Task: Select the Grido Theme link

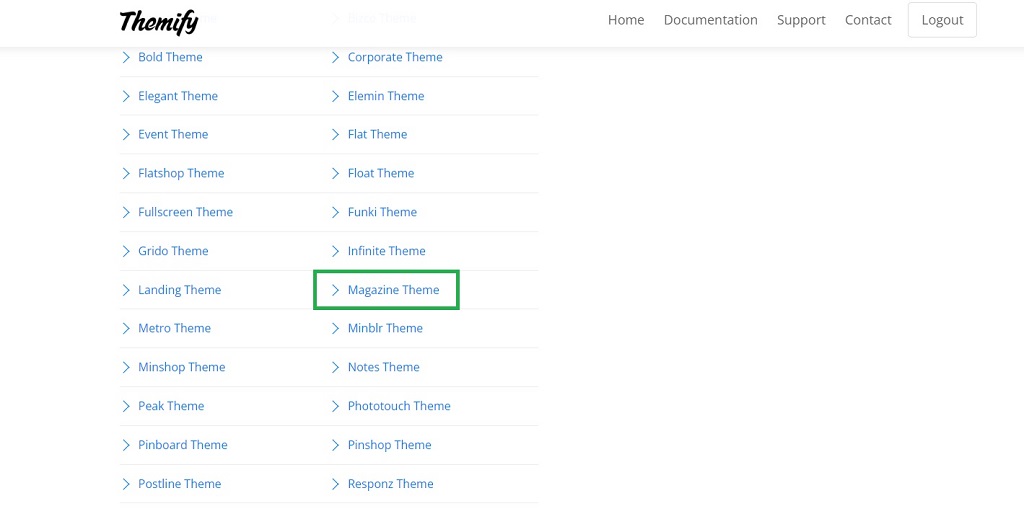Action: (173, 251)
